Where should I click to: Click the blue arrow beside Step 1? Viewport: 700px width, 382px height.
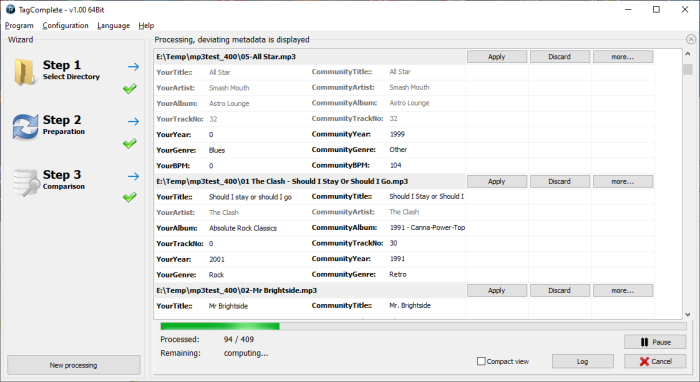133,67
